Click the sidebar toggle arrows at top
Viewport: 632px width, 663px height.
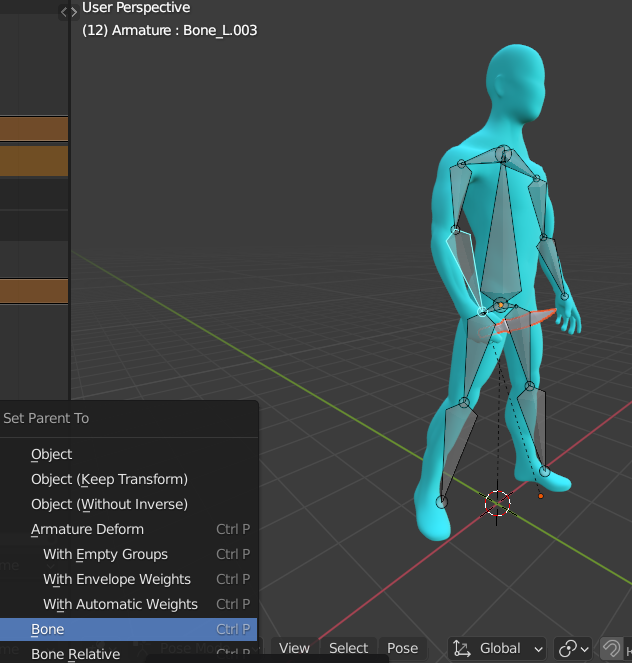tap(68, 12)
